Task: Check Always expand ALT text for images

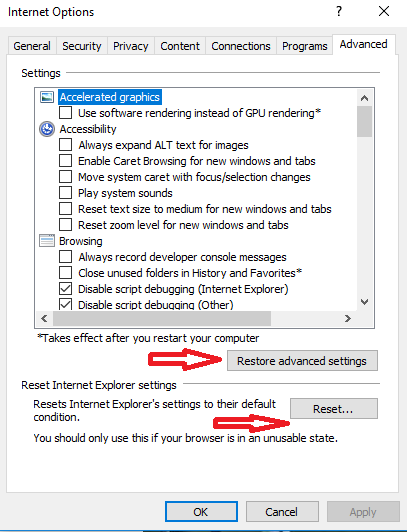Action: click(x=65, y=145)
